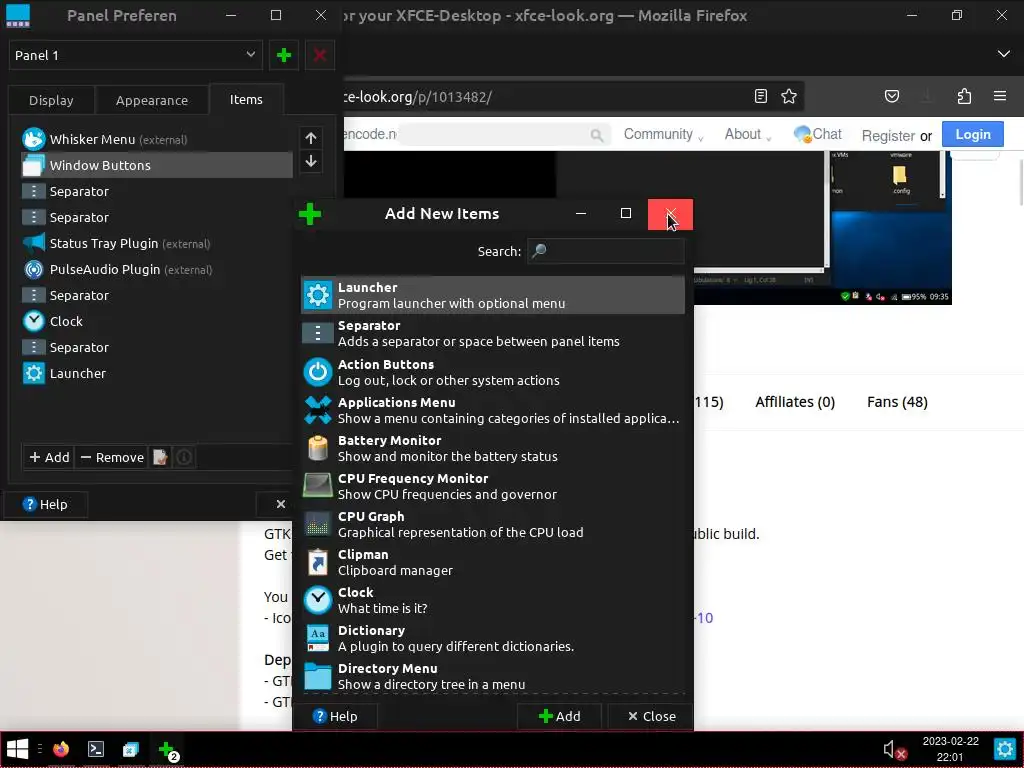Viewport: 1024px width, 768px height.
Task: Add a new panel with green plus
Action: coord(284,56)
